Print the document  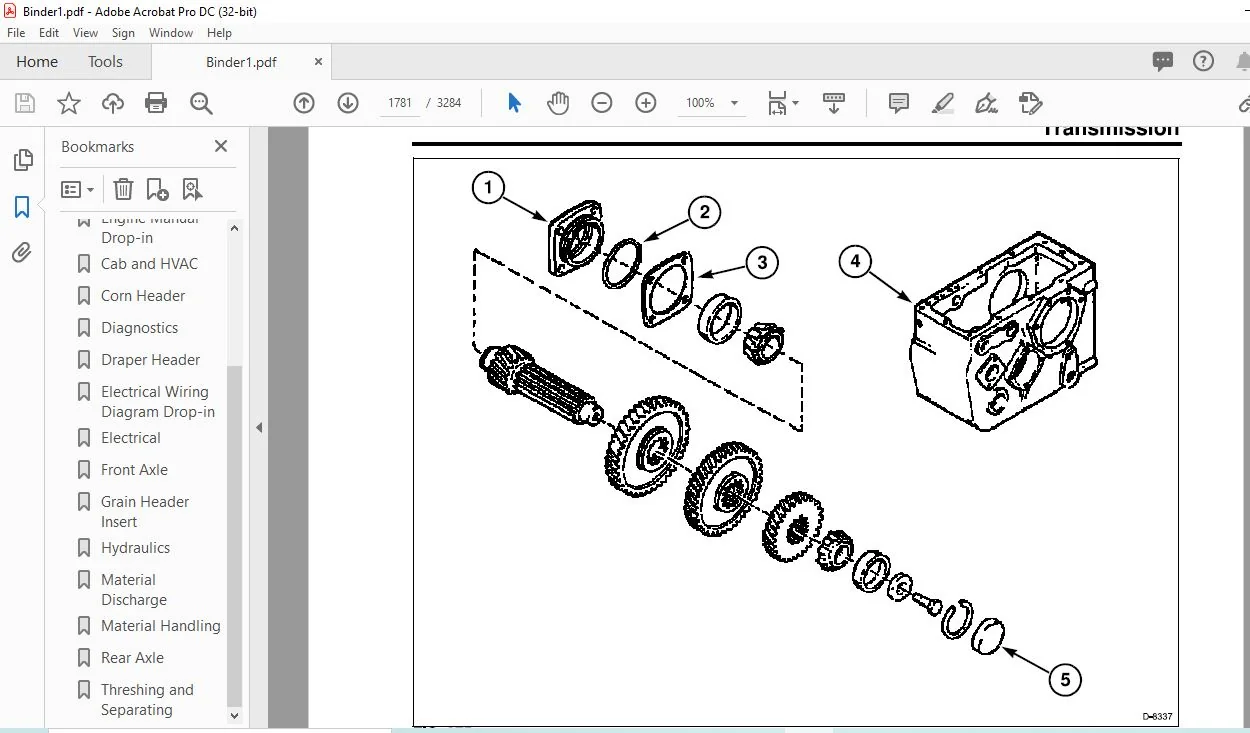(156, 103)
